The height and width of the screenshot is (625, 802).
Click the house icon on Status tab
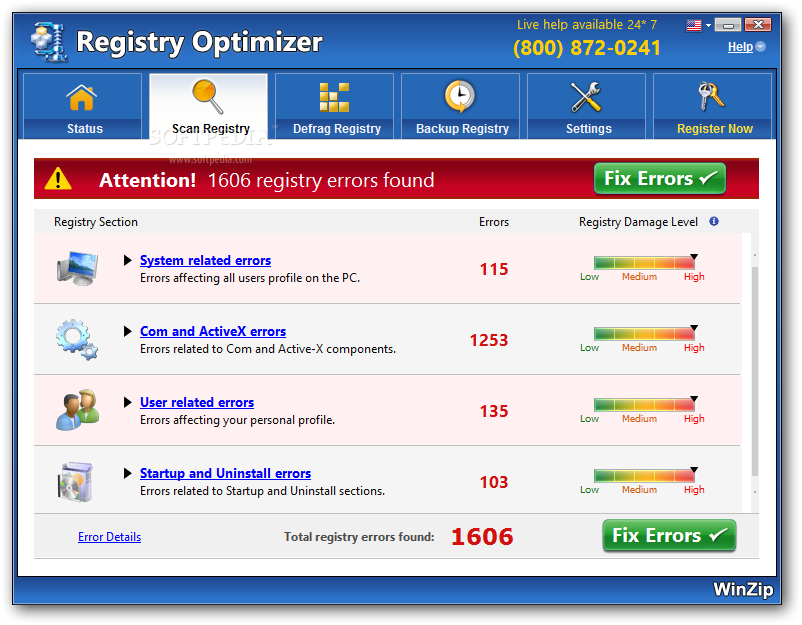[82, 97]
